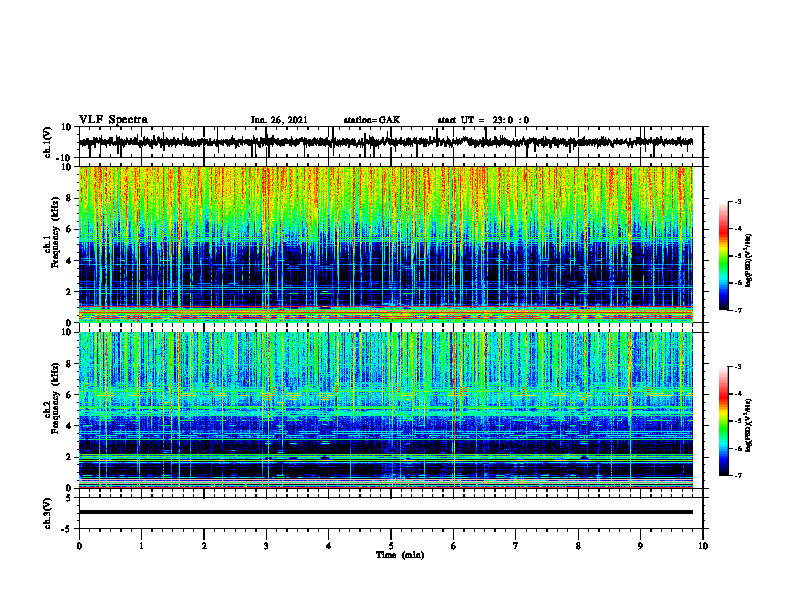Click the "Time (min)" x-axis label

[400, 555]
